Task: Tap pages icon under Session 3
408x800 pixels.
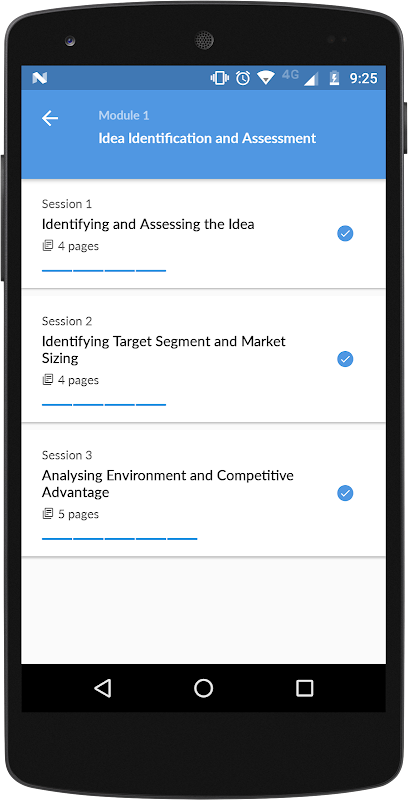Action: (x=47, y=514)
